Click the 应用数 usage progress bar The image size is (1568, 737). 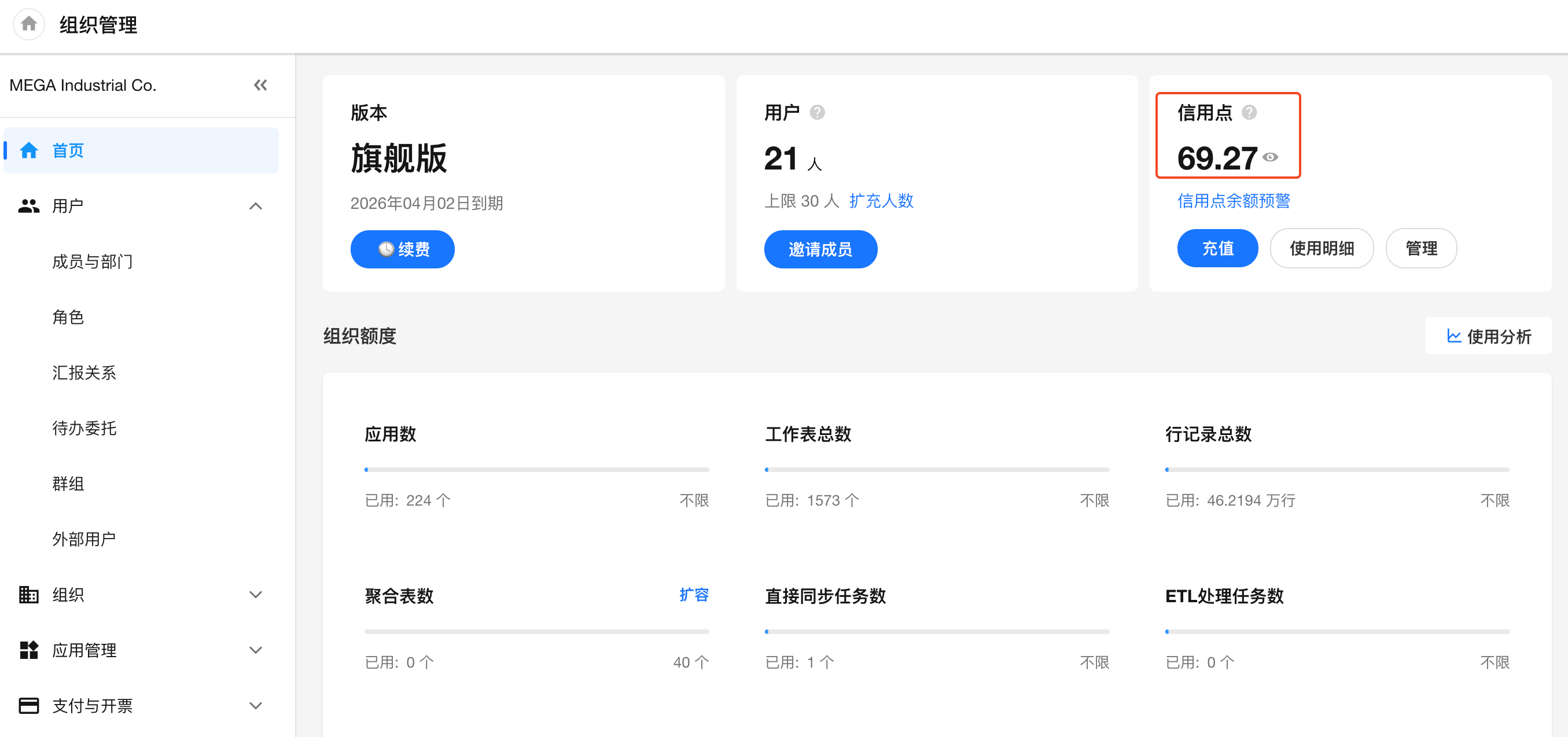[536, 470]
